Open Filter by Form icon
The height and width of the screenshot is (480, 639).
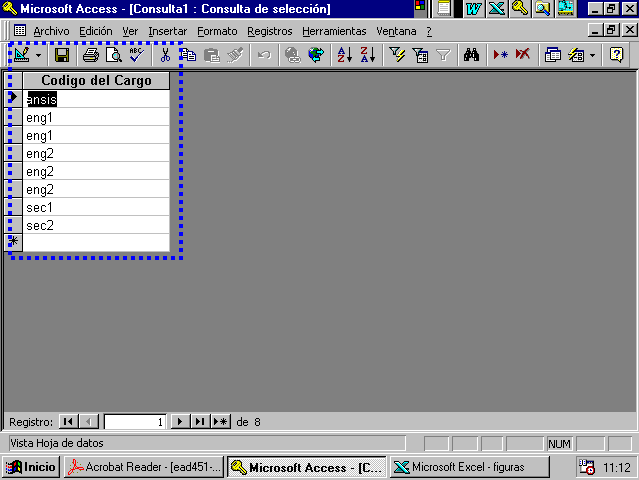click(420, 55)
